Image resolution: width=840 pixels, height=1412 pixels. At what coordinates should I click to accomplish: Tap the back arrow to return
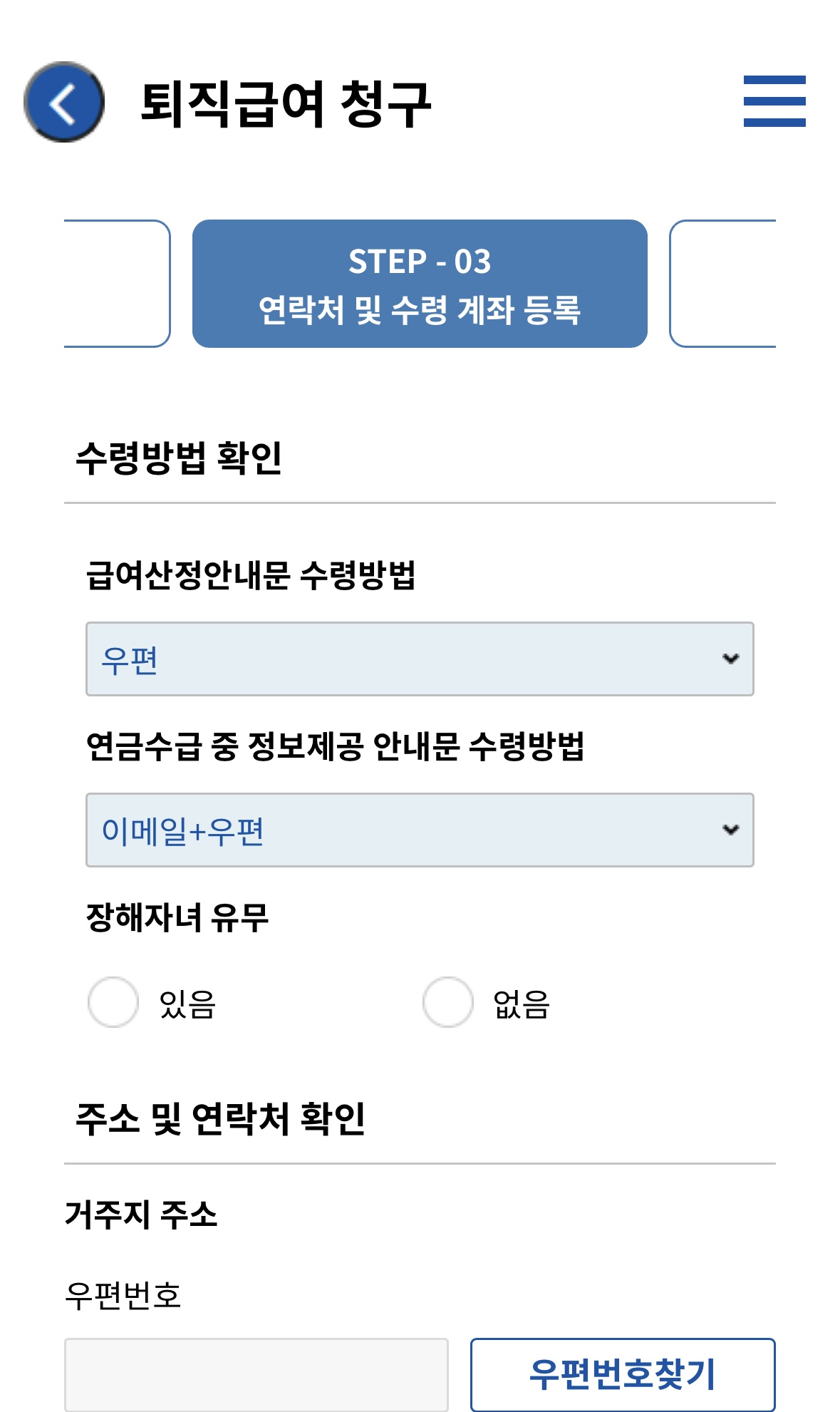(x=63, y=103)
